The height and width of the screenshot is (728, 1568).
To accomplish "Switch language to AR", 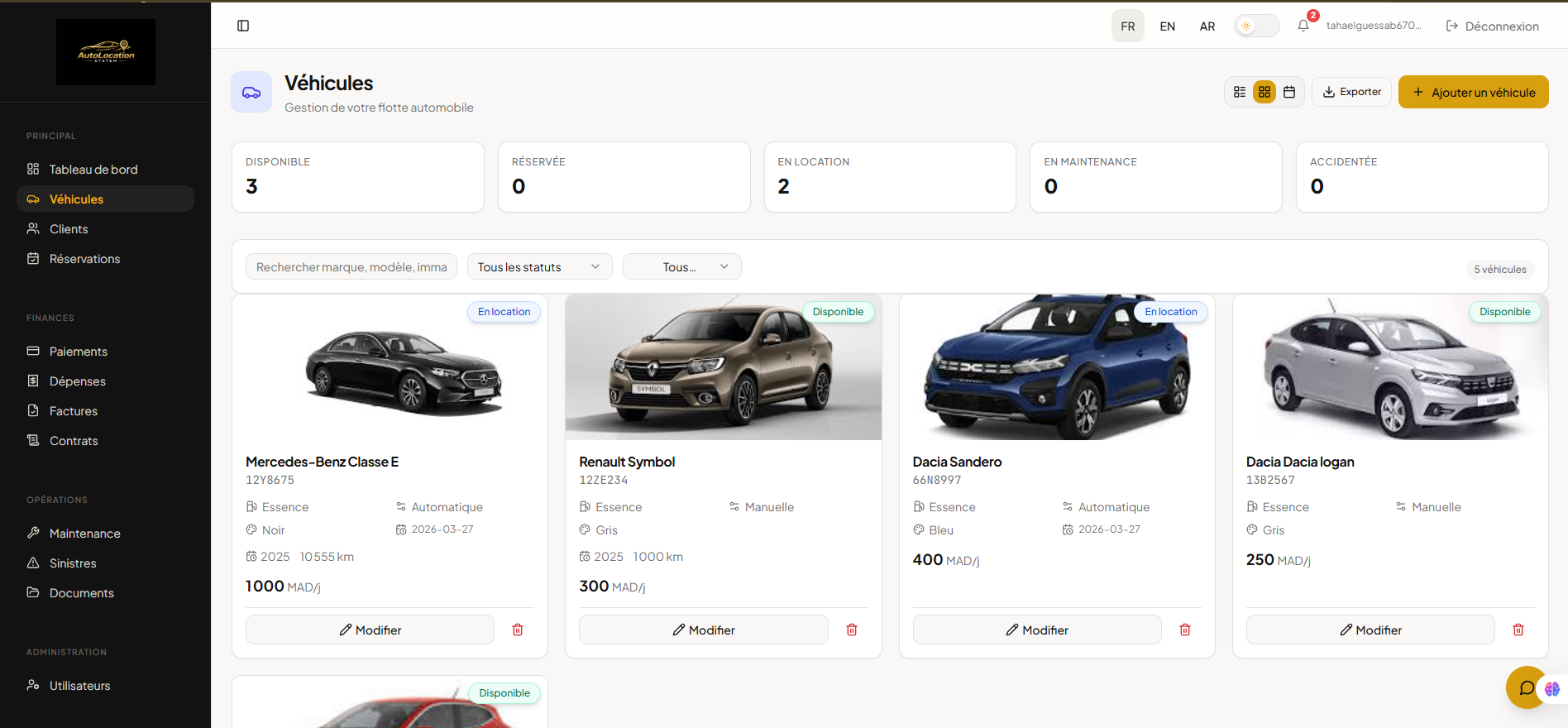I will [1207, 26].
